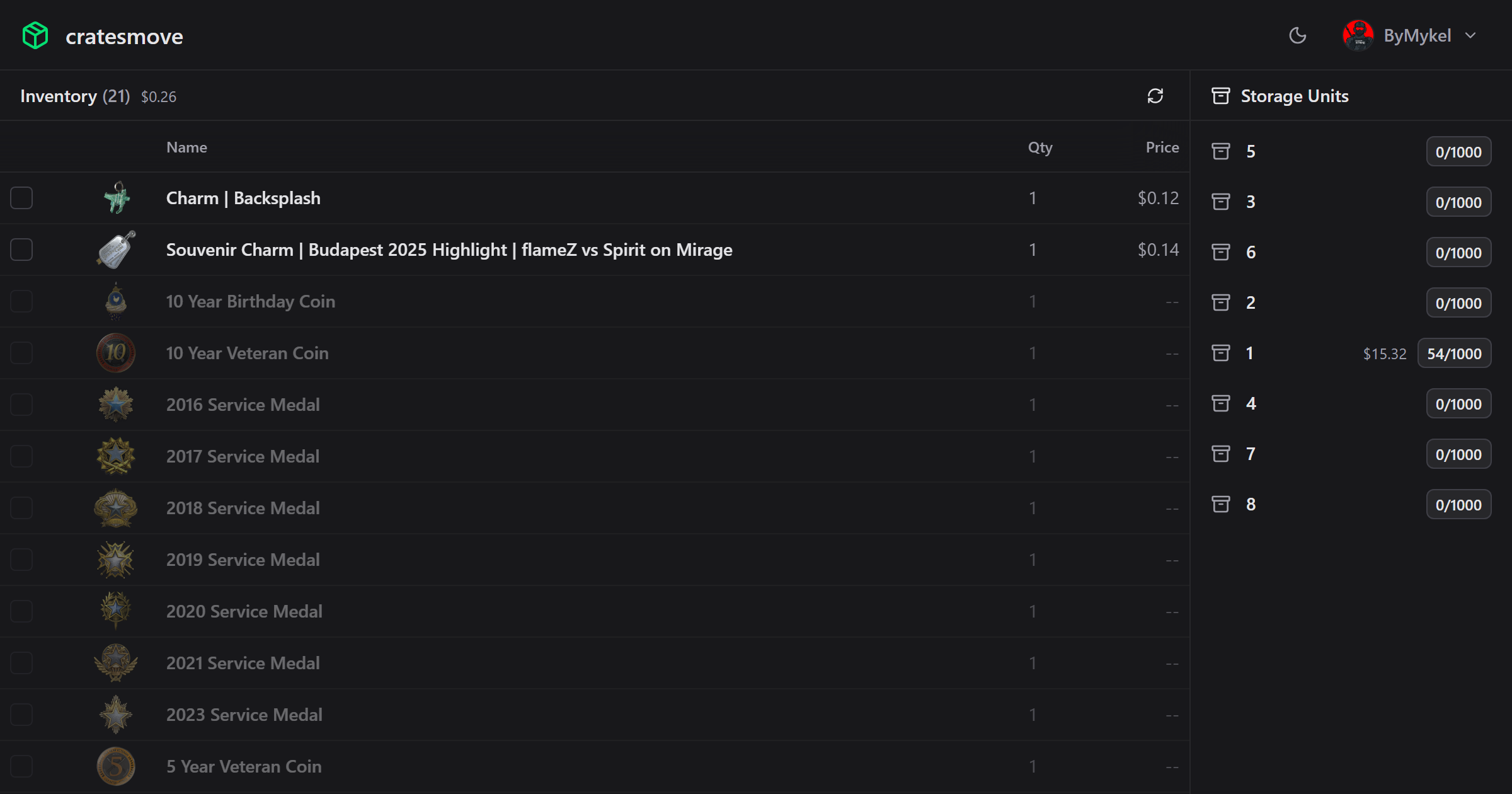This screenshot has height=794, width=1512.
Task: Click the 2023 Service Medal thumbnail
Action: pyautogui.click(x=116, y=714)
